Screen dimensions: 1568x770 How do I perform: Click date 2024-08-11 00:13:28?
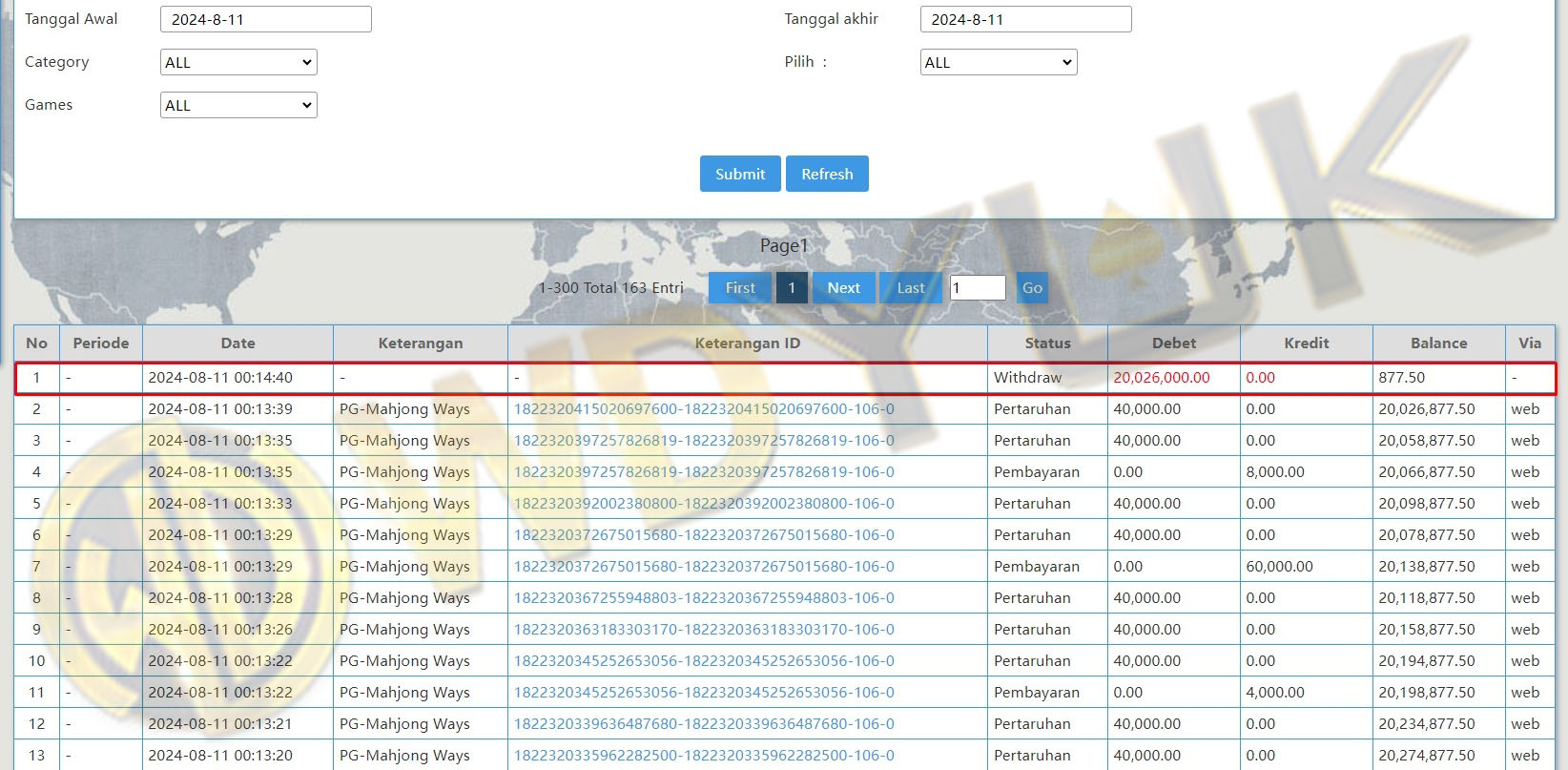(220, 597)
